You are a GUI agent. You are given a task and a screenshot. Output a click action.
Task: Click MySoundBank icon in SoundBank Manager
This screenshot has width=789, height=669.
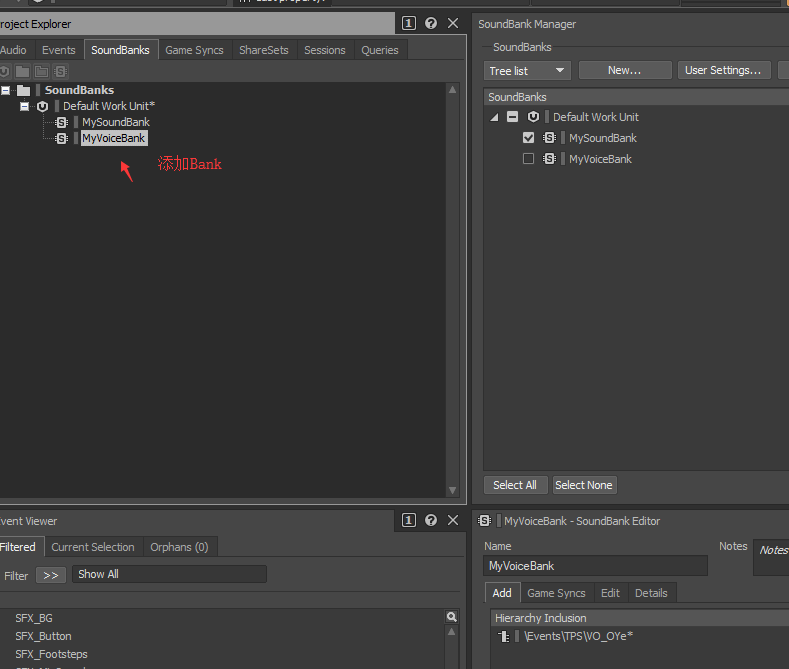549,138
